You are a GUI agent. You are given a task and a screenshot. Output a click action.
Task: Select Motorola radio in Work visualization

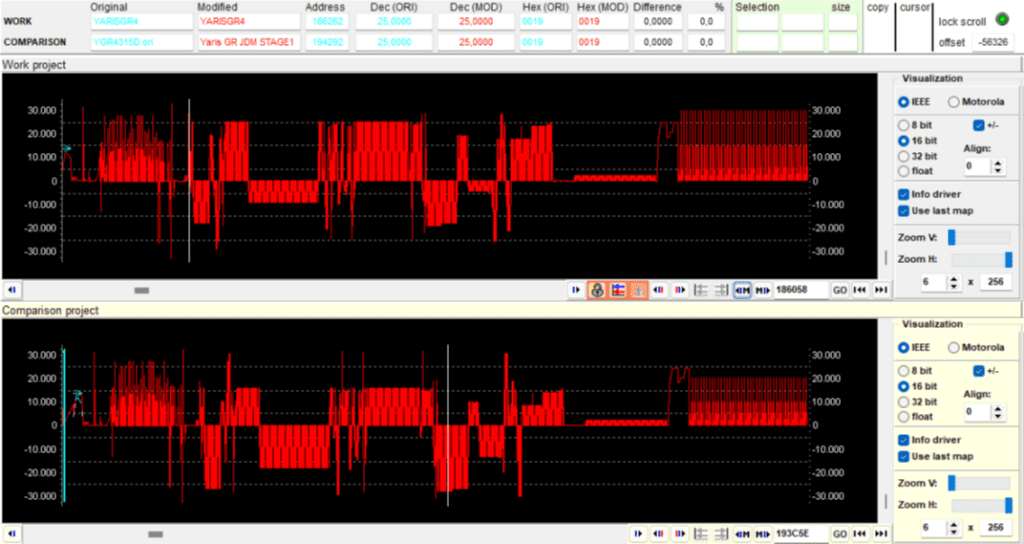tap(953, 102)
